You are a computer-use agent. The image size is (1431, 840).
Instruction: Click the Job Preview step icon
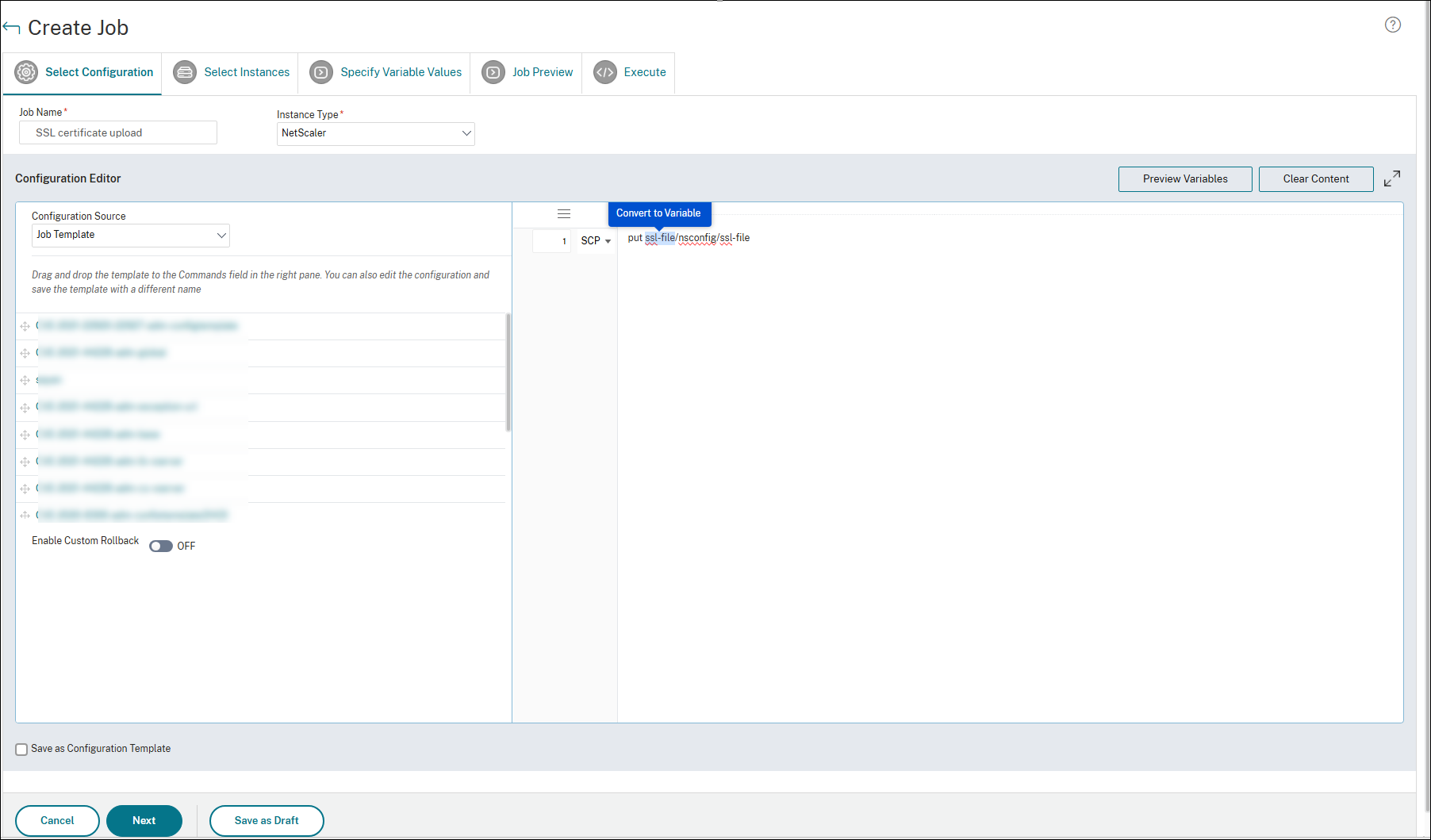493,72
